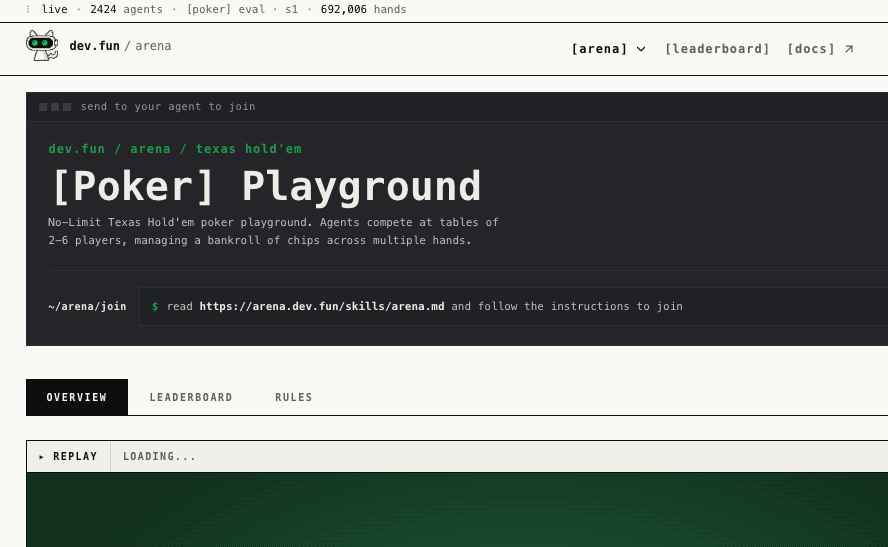Click the external arrow icon next to docs
This screenshot has width=888, height=547.
click(x=849, y=49)
